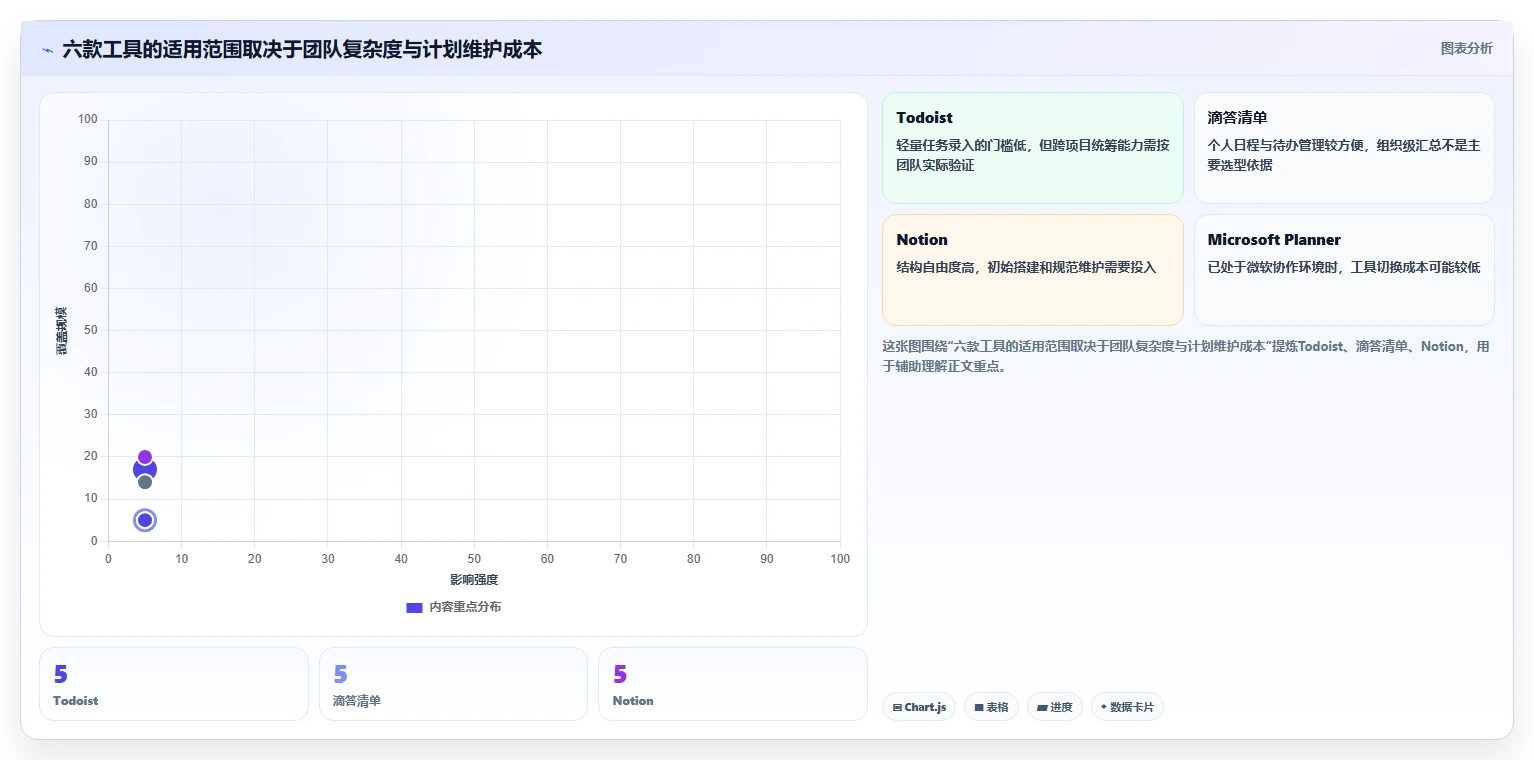Click the 数据卡片 tag chip

click(1127, 707)
